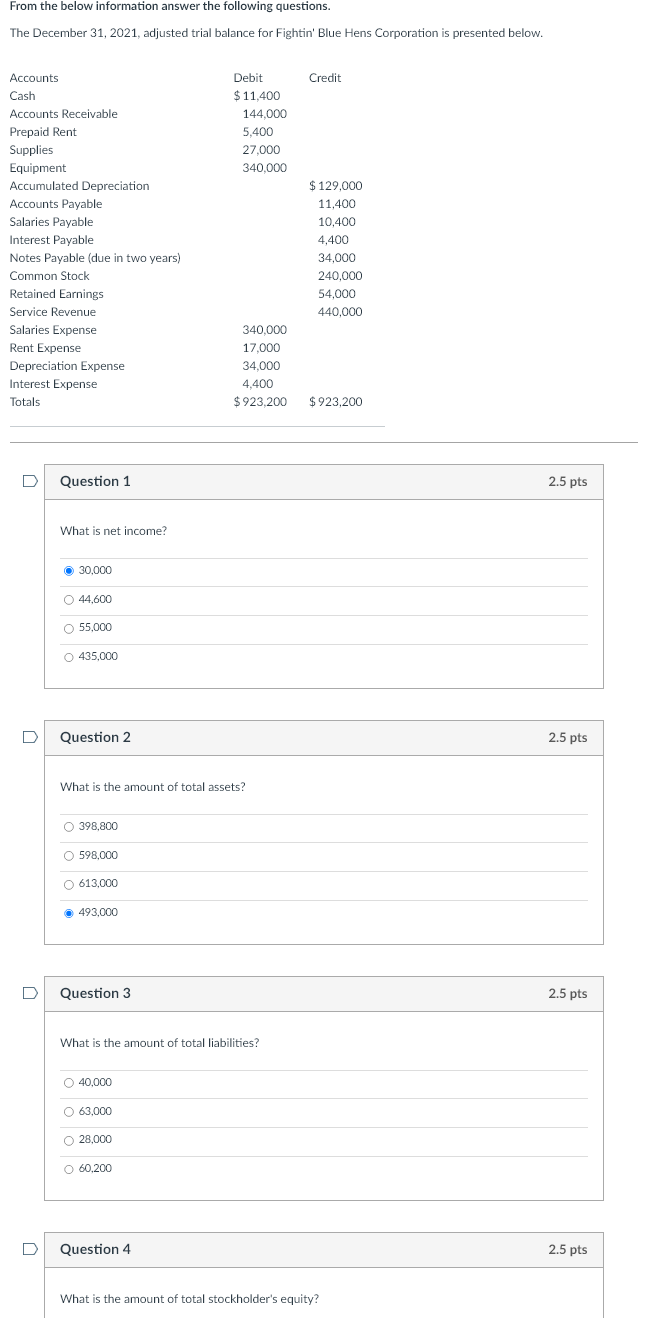Click Prepaid Rent account row label
The height and width of the screenshot is (1318, 665).
[43, 132]
